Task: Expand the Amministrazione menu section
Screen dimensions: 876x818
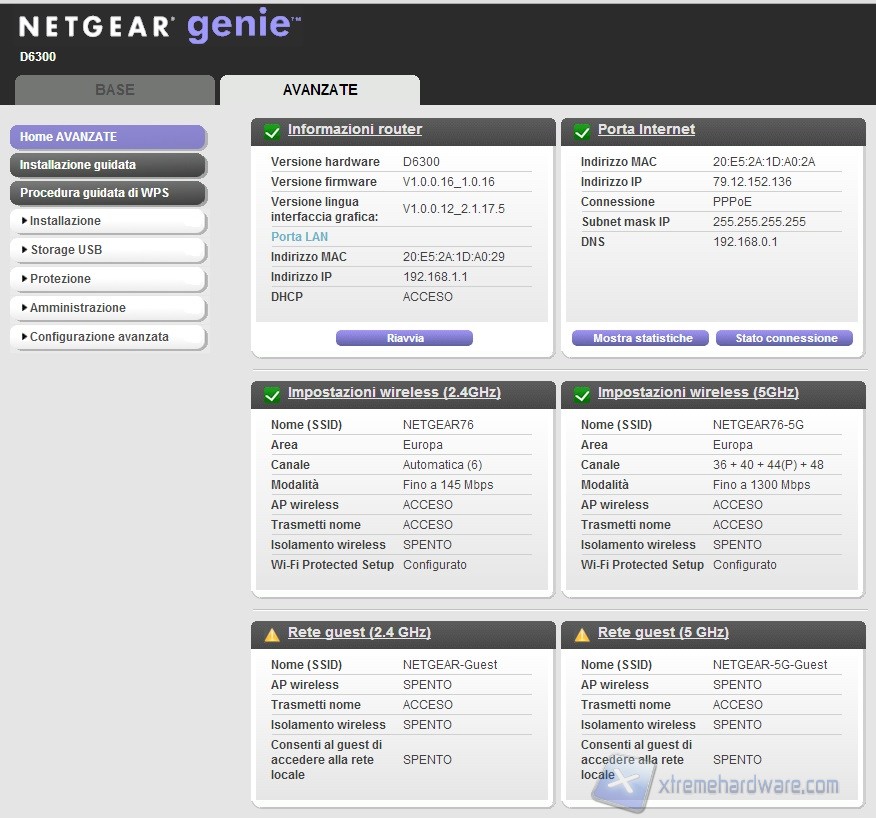Action: pos(107,308)
